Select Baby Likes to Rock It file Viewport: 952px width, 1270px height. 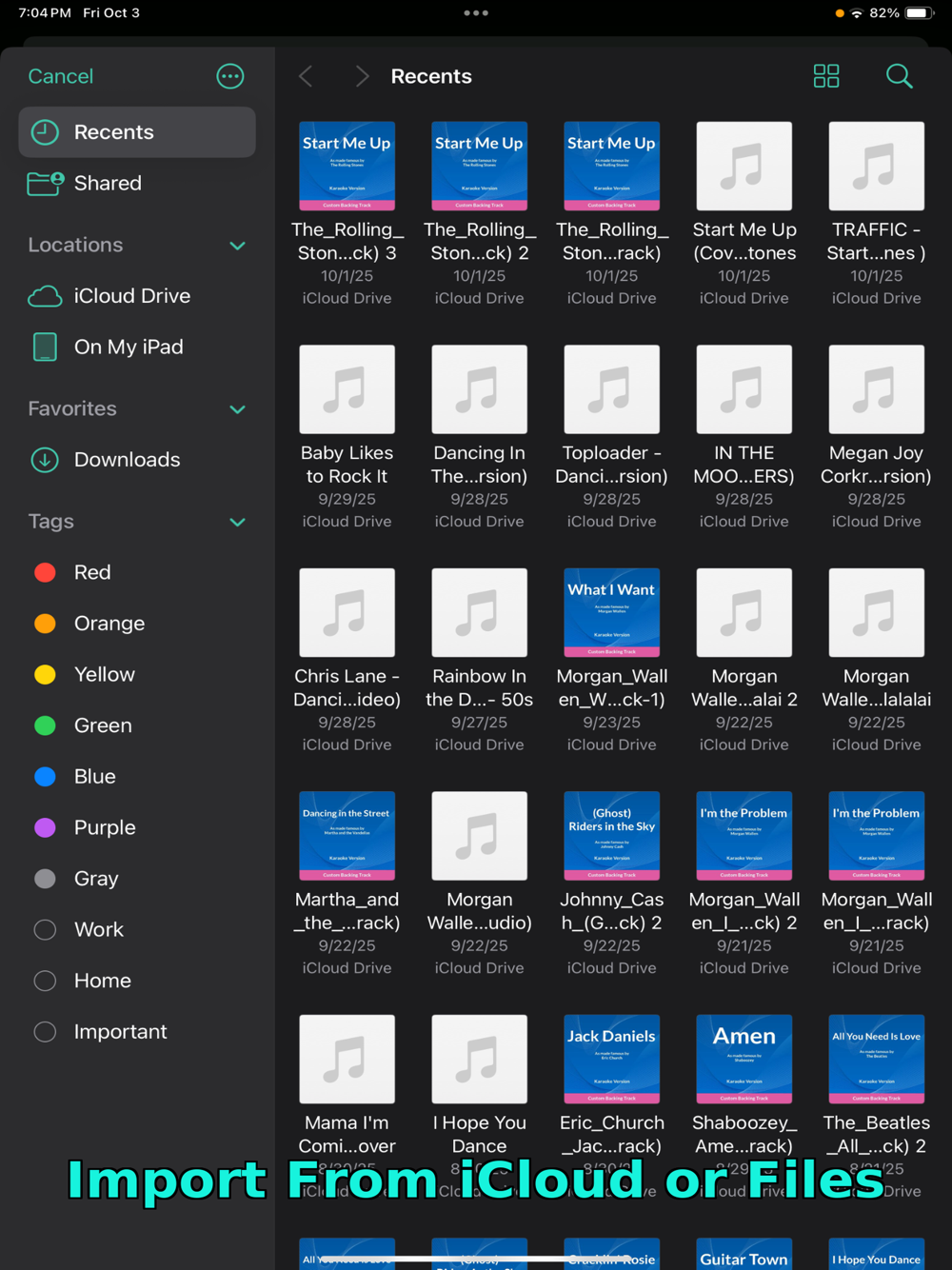click(x=347, y=438)
